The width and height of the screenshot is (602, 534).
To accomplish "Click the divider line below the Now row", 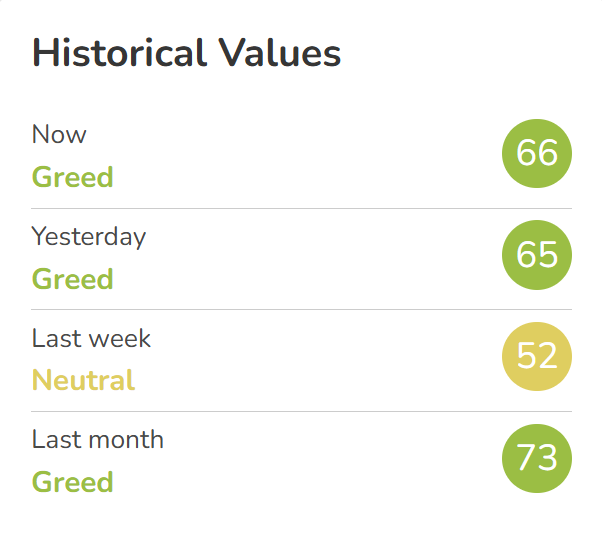I will (x=301, y=209).
